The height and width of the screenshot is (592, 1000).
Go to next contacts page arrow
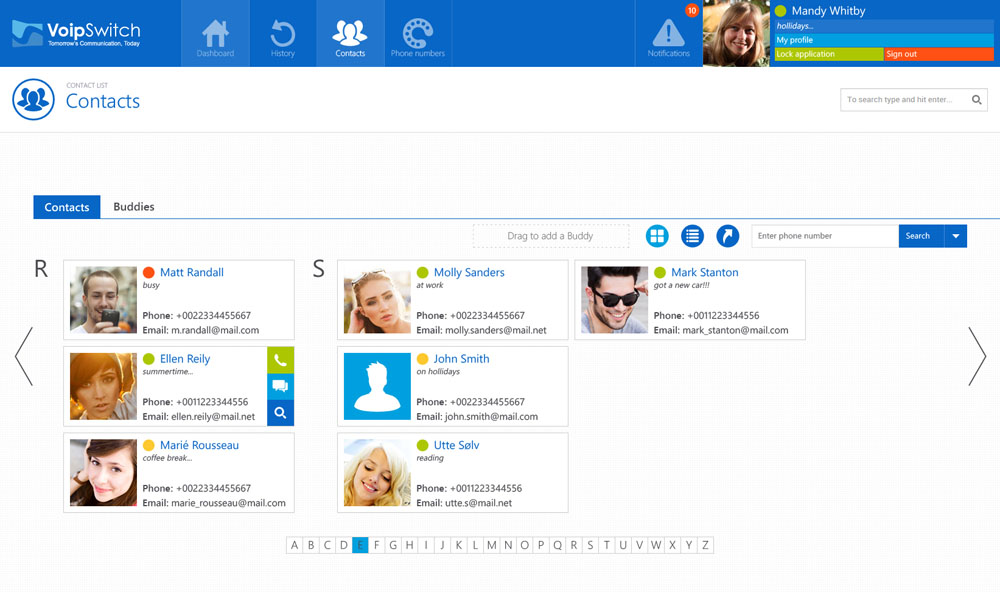point(977,356)
